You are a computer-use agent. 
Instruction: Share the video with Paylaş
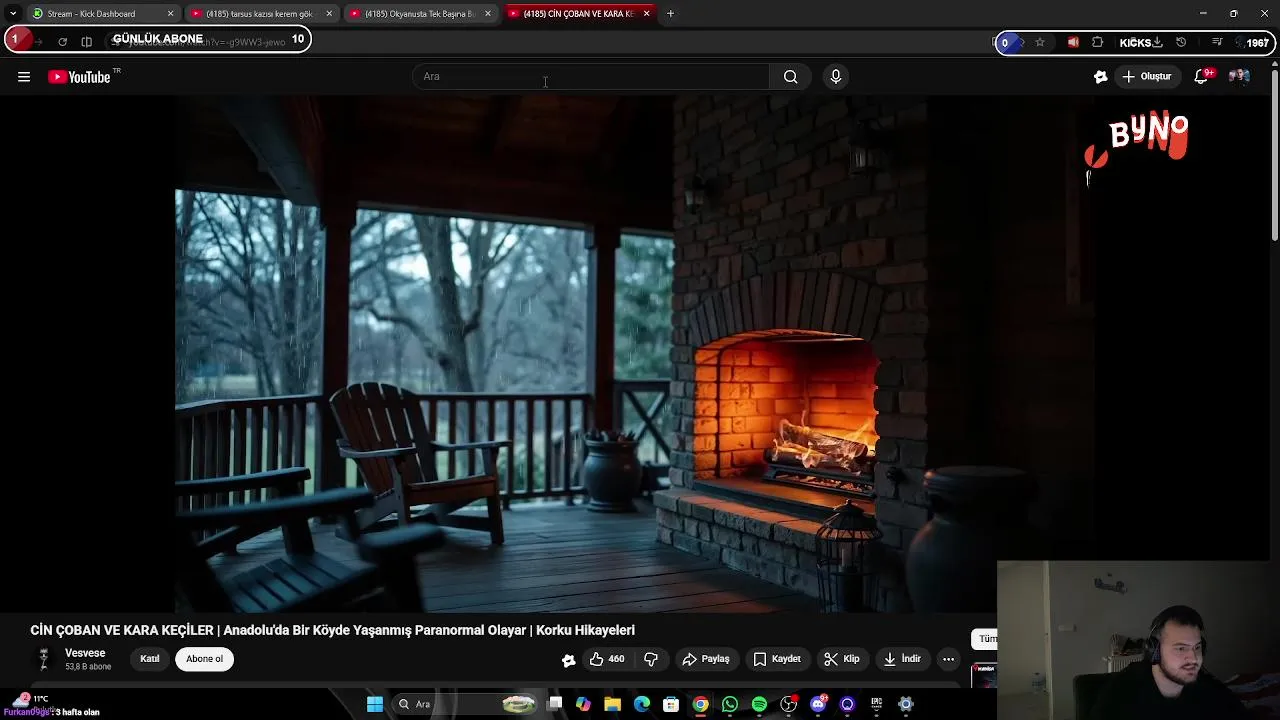706,659
